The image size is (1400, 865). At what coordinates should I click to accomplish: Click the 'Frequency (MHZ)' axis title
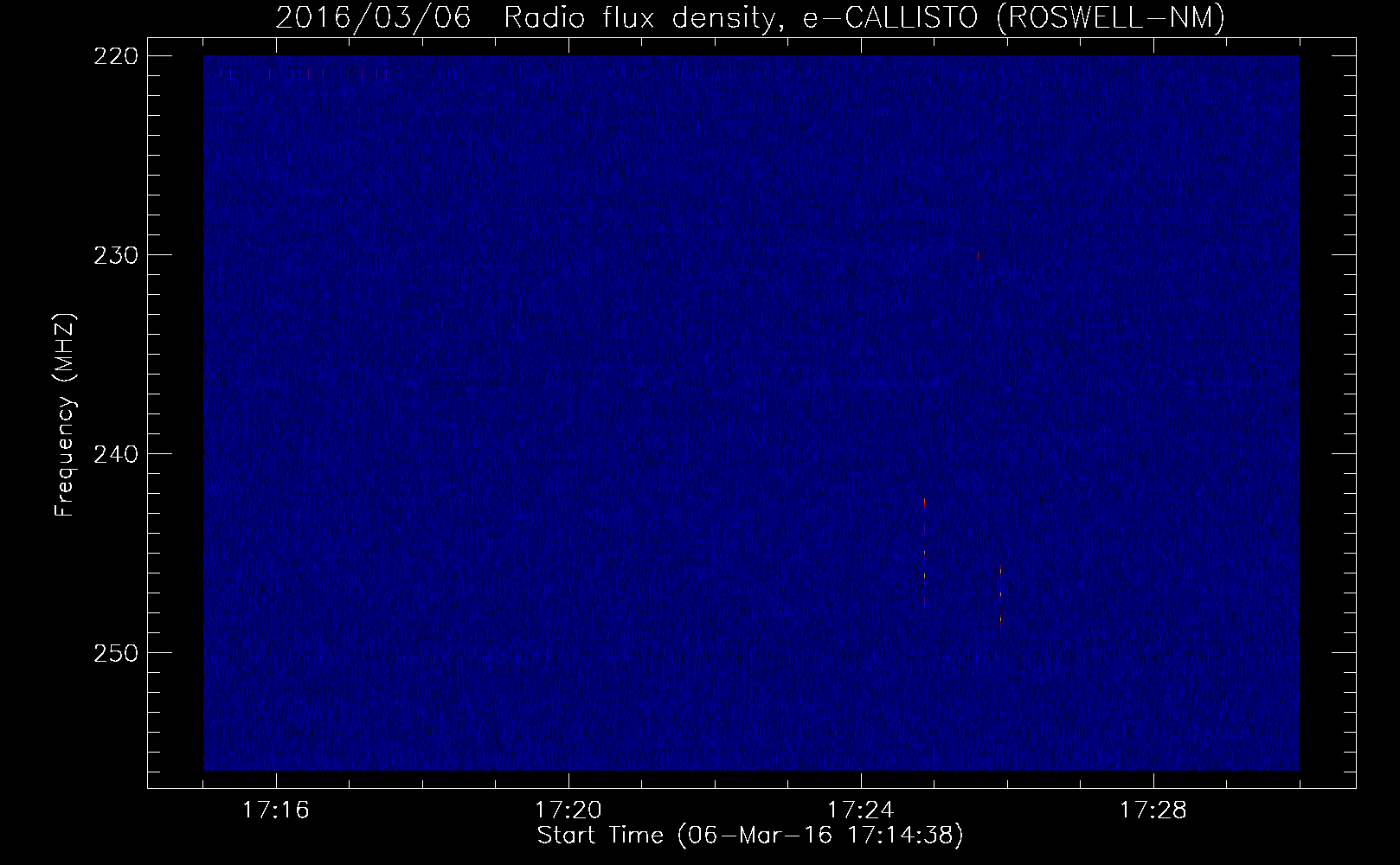click(66, 414)
